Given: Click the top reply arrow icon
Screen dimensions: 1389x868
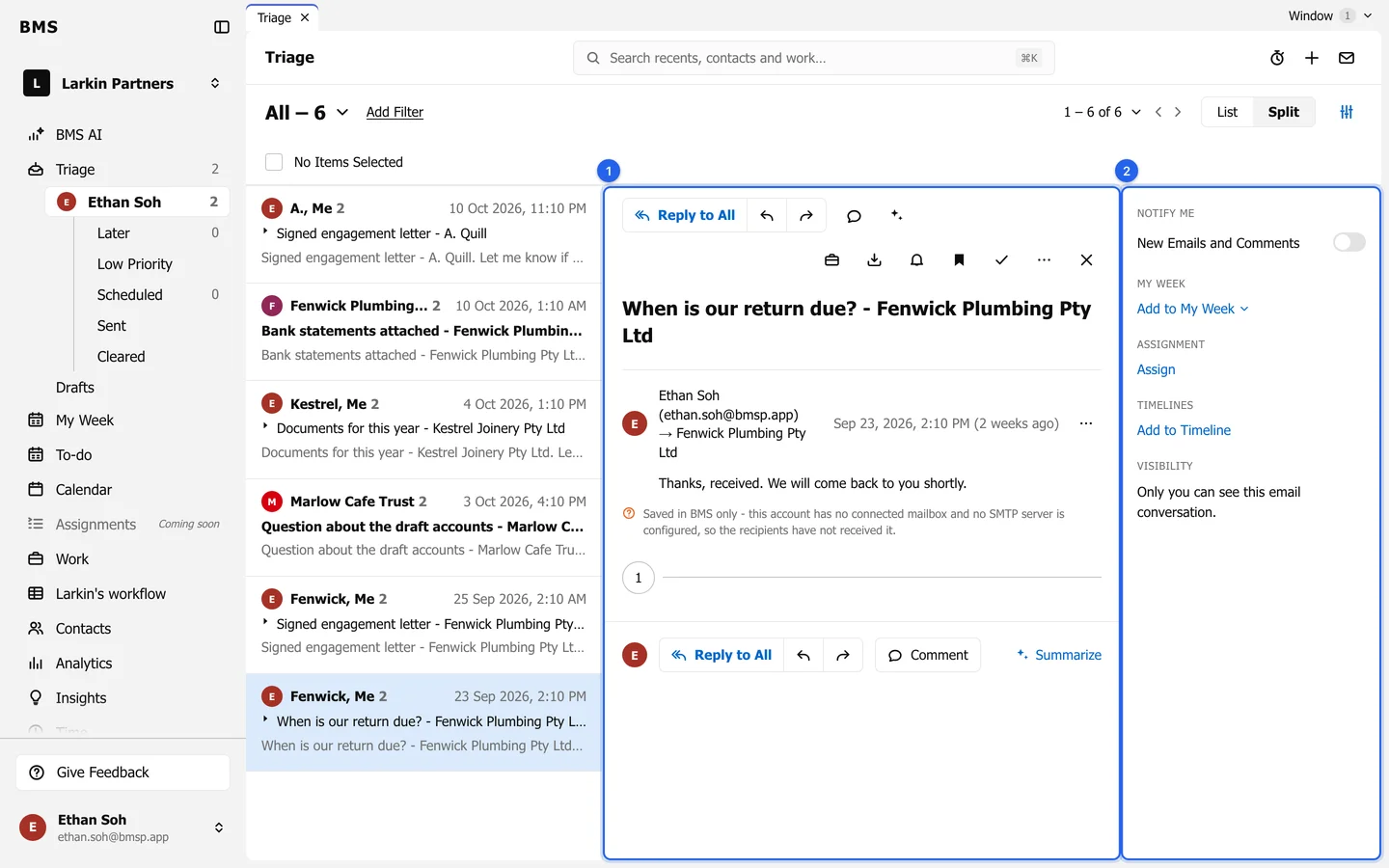Looking at the screenshot, I should [x=767, y=216].
